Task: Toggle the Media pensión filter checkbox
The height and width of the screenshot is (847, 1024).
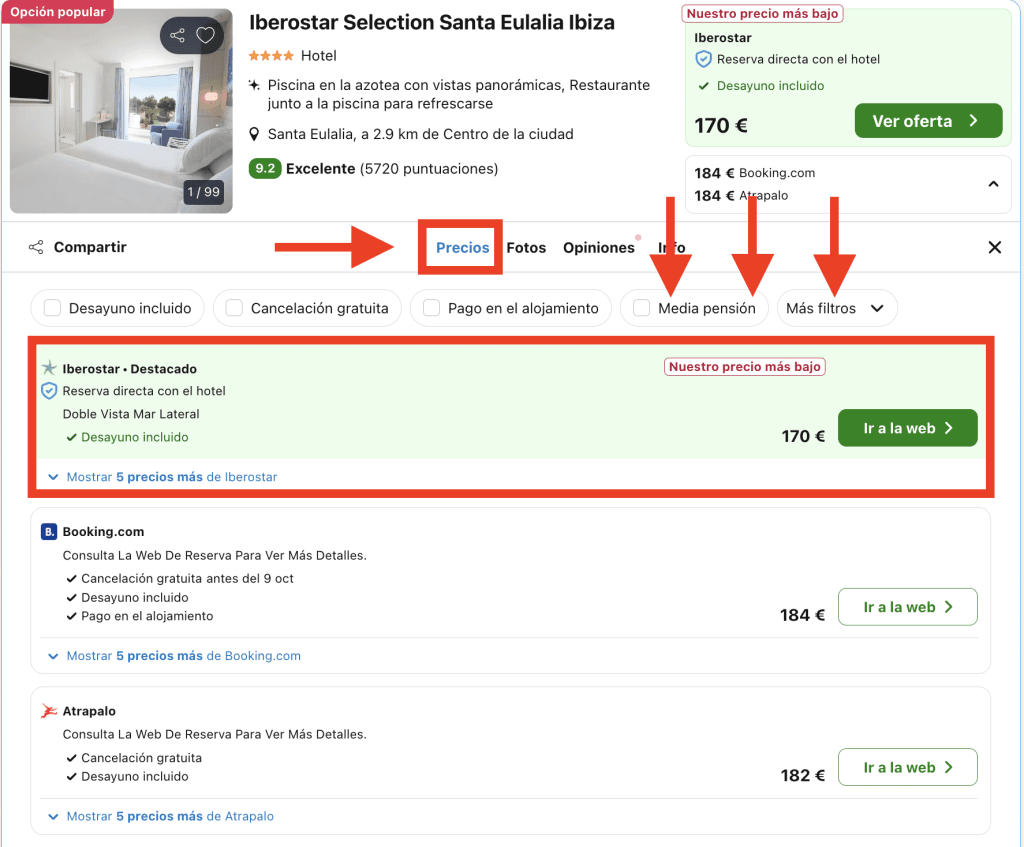Action: (642, 308)
